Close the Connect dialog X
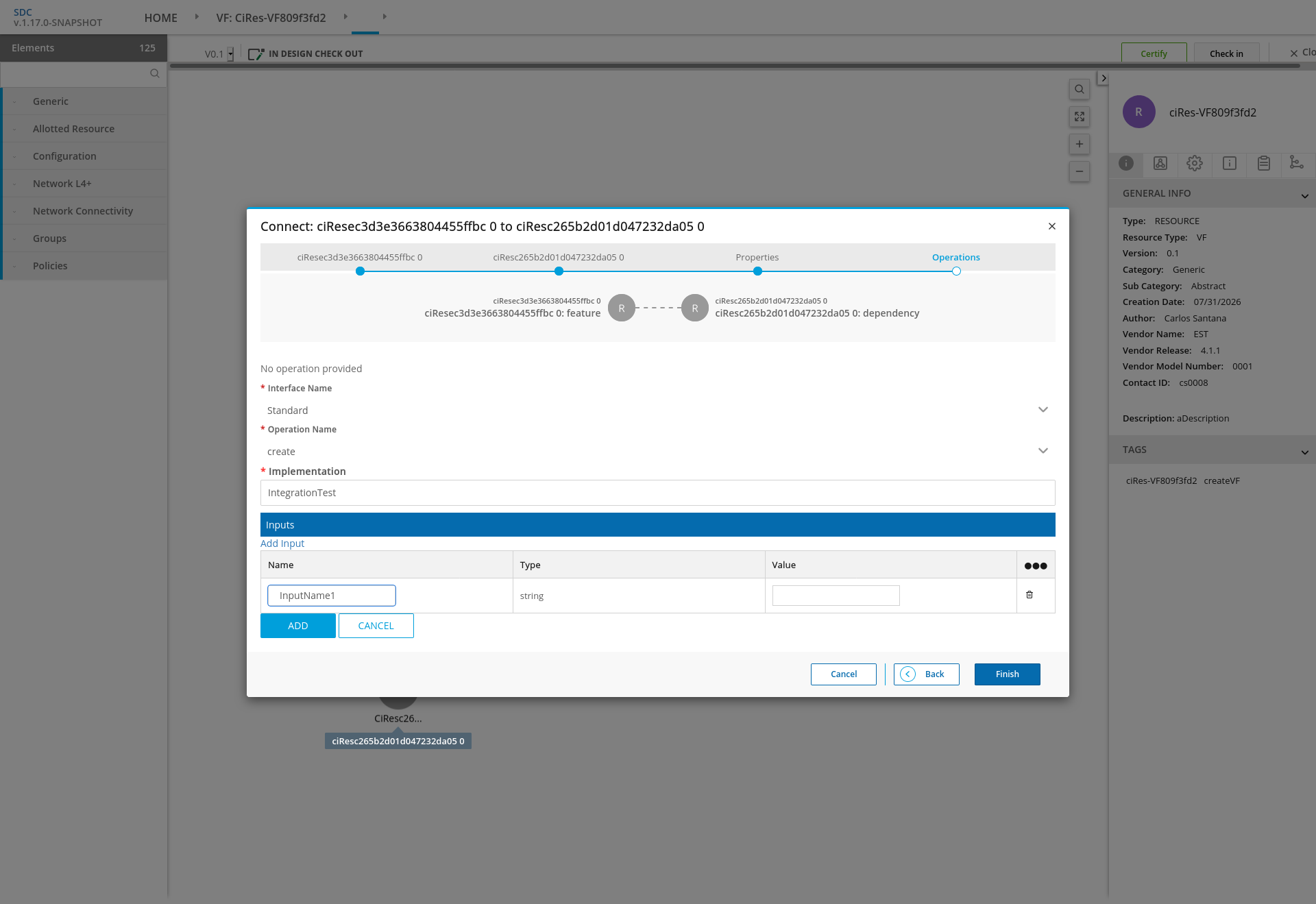Viewport: 1316px width, 904px height. (x=1052, y=226)
